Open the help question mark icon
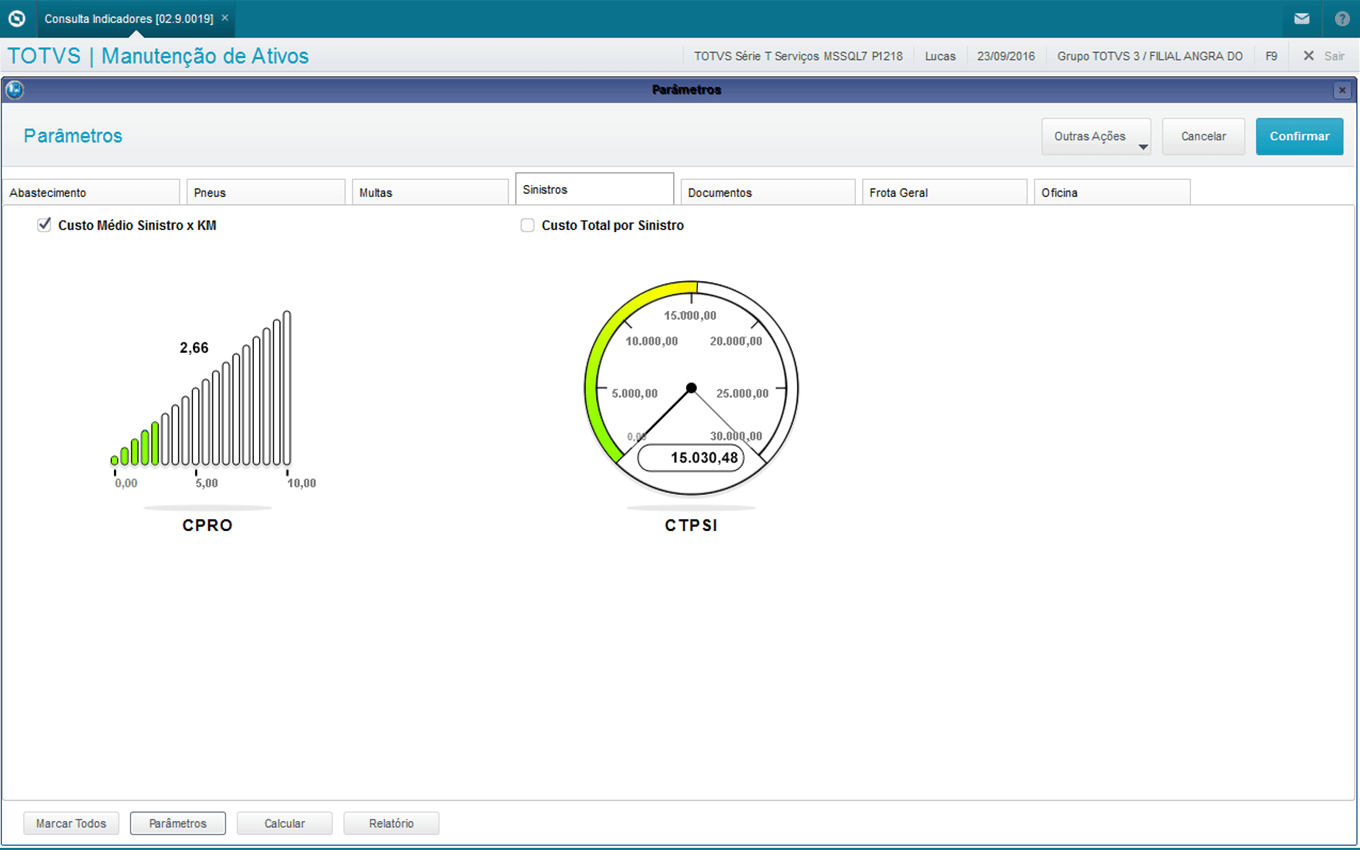This screenshot has height=850, width=1360. [x=1341, y=19]
